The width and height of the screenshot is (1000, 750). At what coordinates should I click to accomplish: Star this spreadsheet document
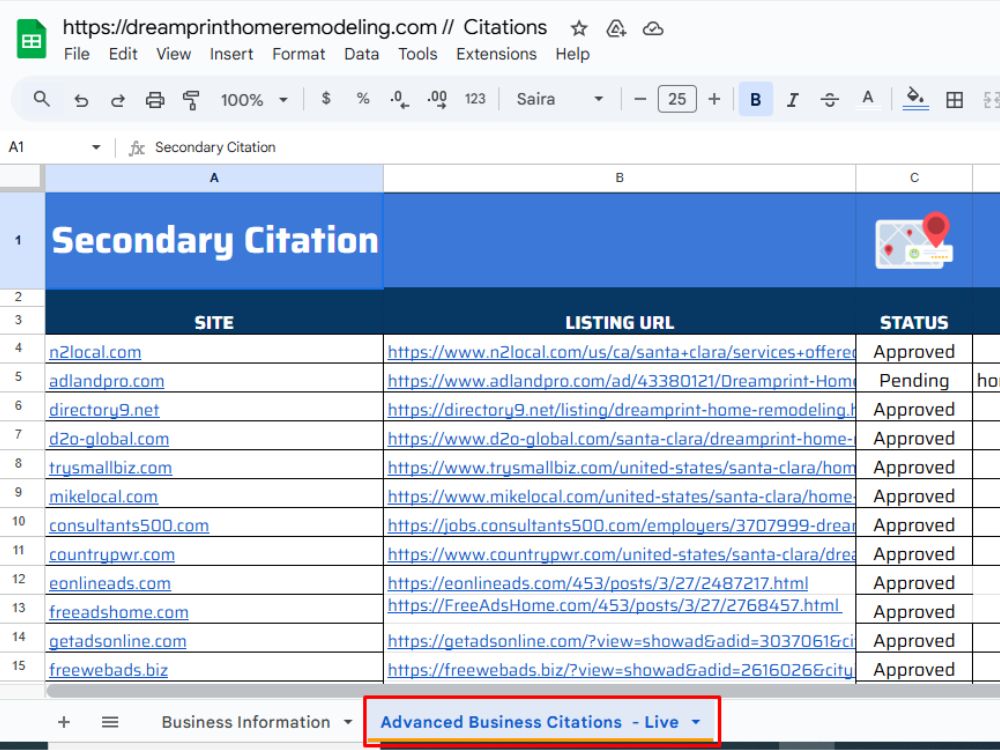pyautogui.click(x=578, y=28)
